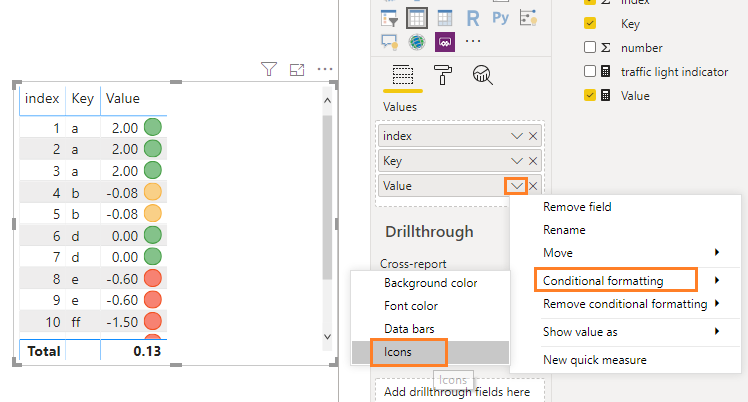The image size is (748, 402).
Task: Switch to the Fields well tab
Action: tap(403, 75)
